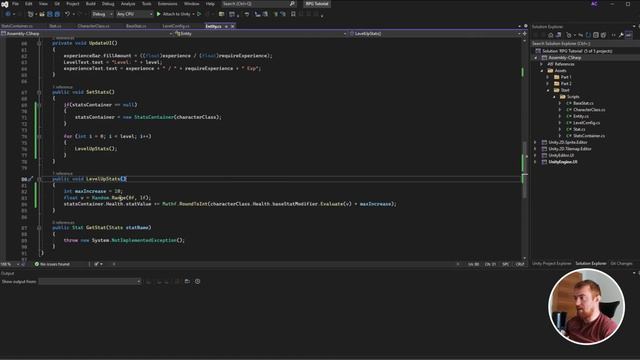Click the search magnifier icon in title bar
640x360 pixels.
pos(292,4)
